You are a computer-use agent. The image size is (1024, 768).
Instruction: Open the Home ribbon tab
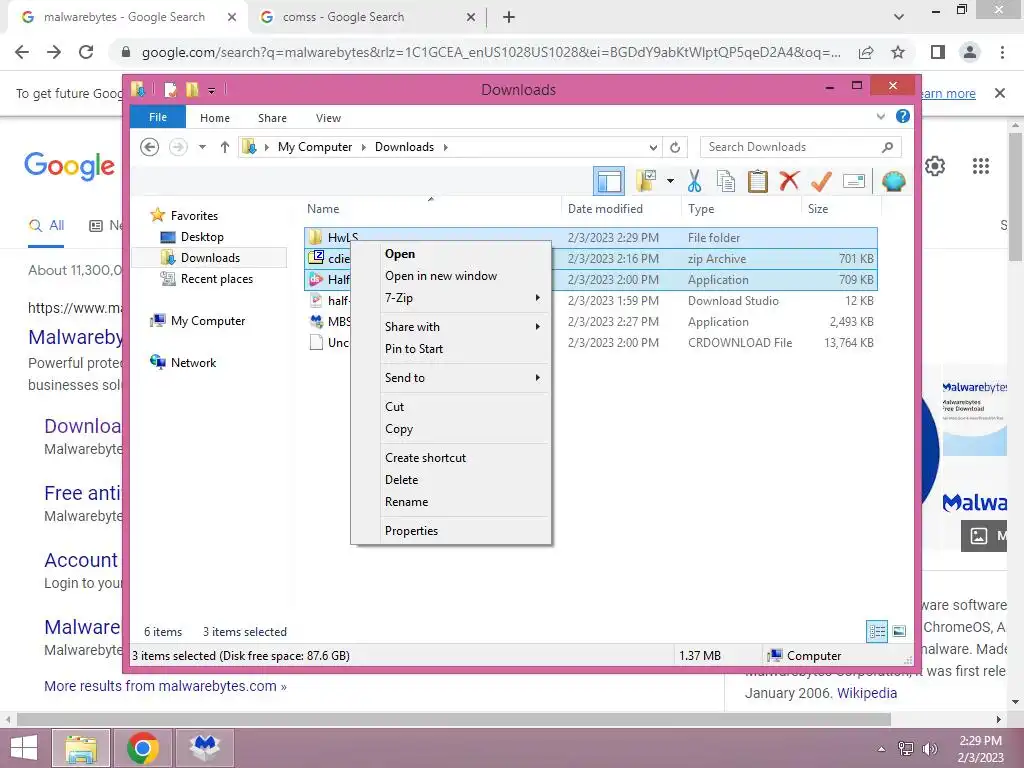coord(215,118)
